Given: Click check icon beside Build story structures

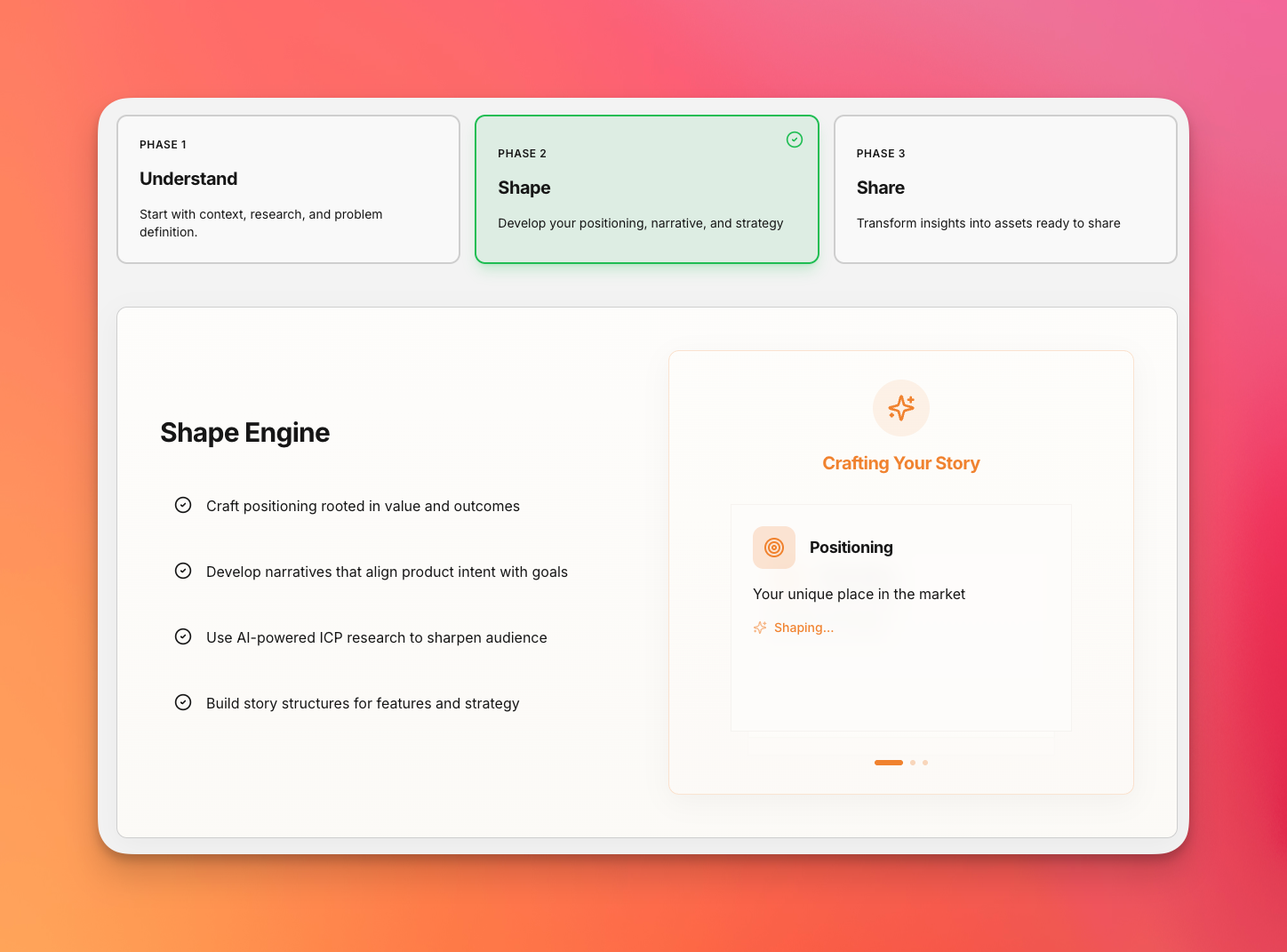Looking at the screenshot, I should pos(183,703).
